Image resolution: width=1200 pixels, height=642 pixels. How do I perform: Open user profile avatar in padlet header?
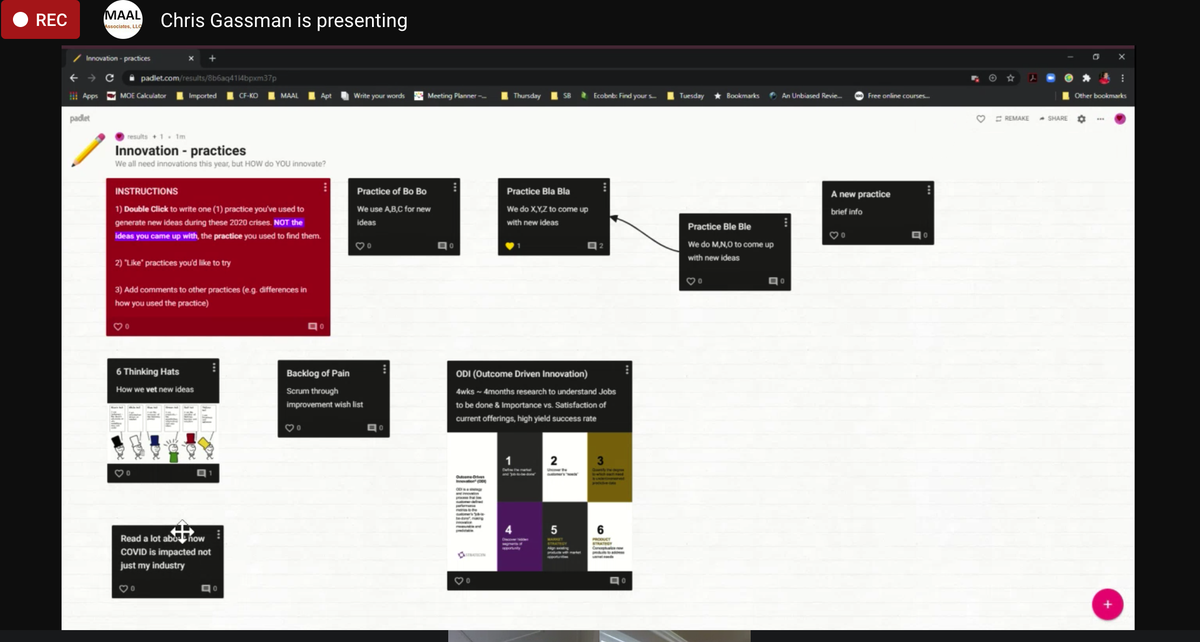tap(1120, 119)
